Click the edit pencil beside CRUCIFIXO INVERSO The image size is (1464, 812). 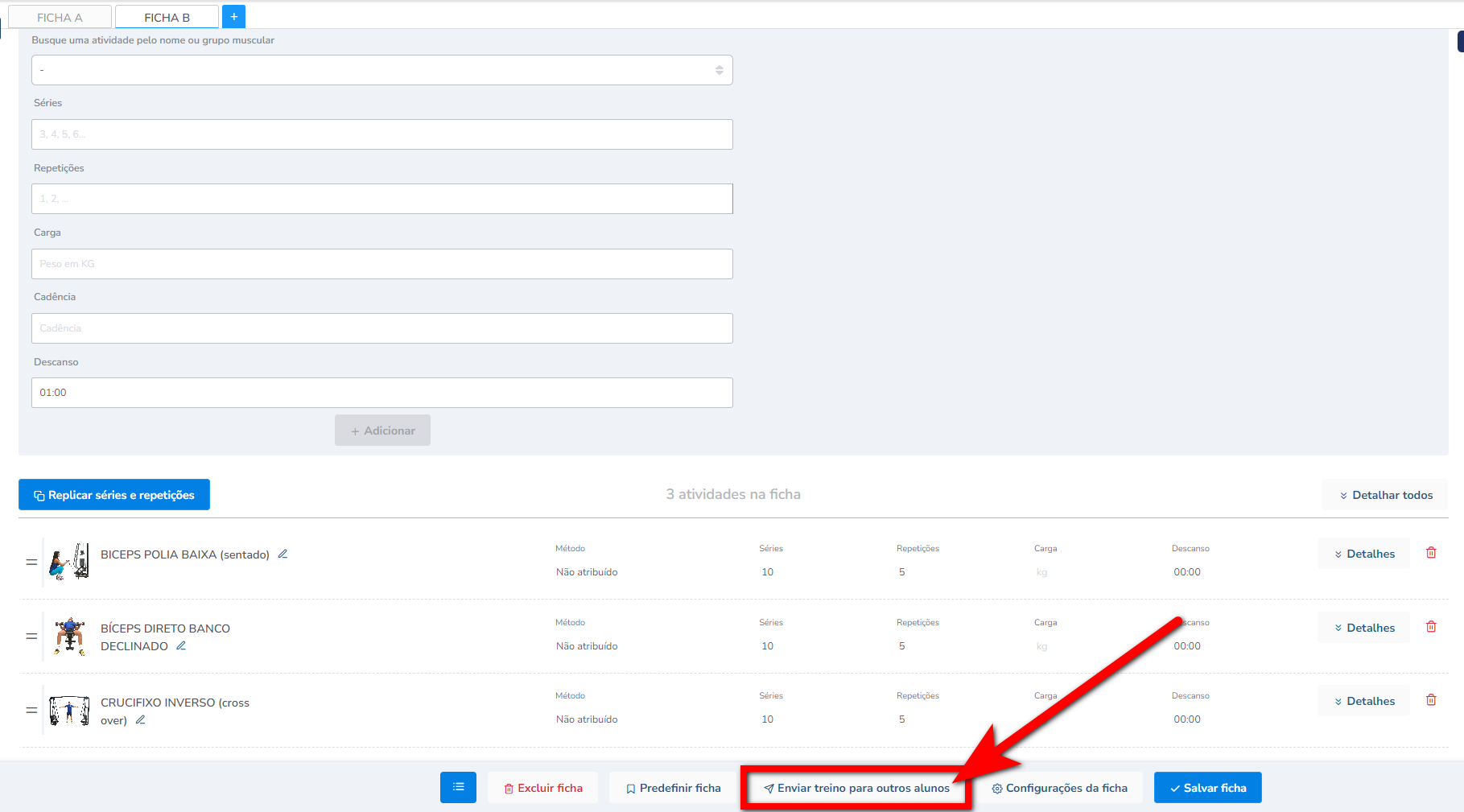pos(140,719)
